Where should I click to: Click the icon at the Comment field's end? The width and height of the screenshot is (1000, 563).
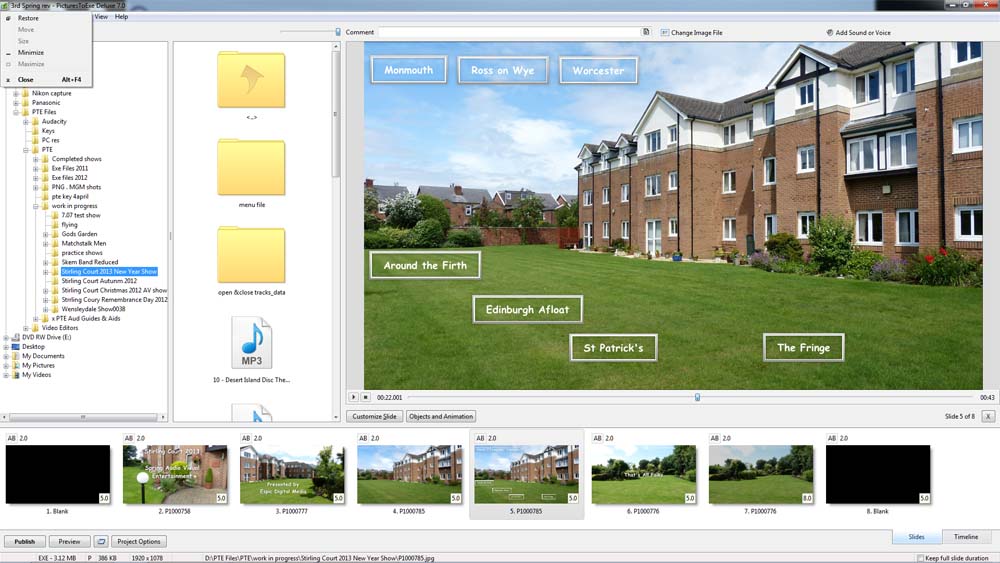(x=645, y=32)
